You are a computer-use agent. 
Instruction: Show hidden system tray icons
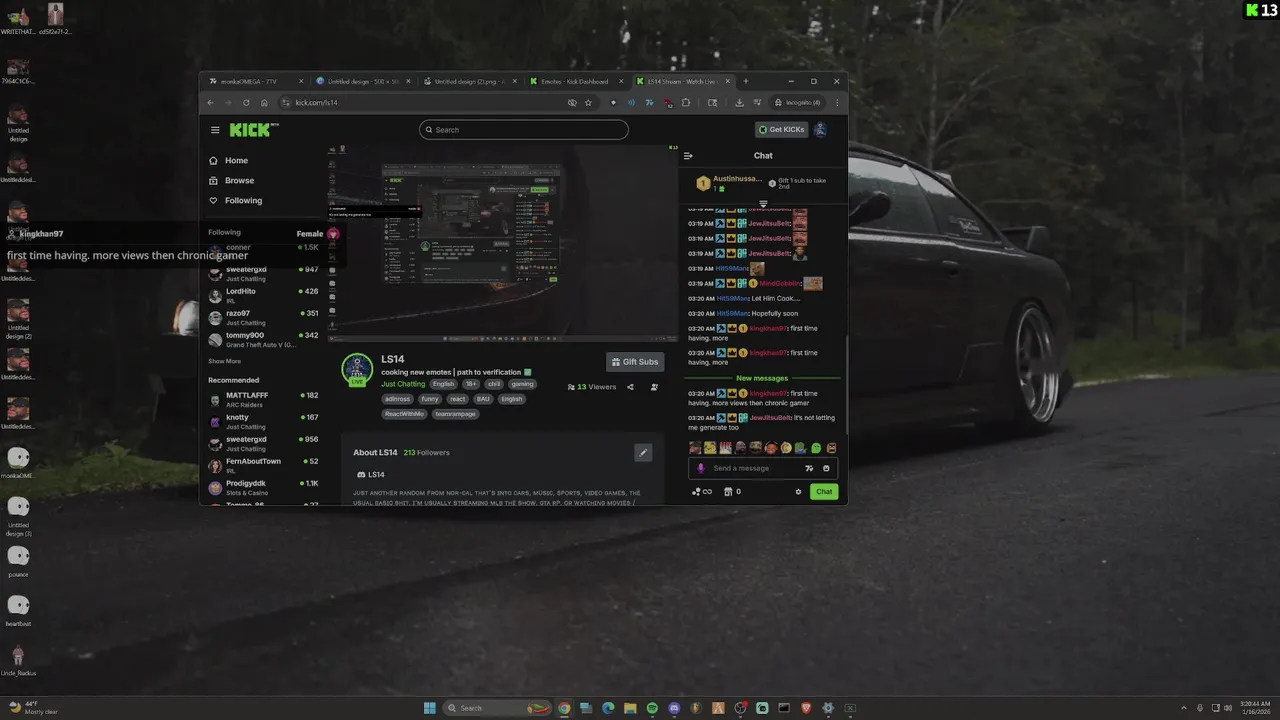[x=1184, y=708]
